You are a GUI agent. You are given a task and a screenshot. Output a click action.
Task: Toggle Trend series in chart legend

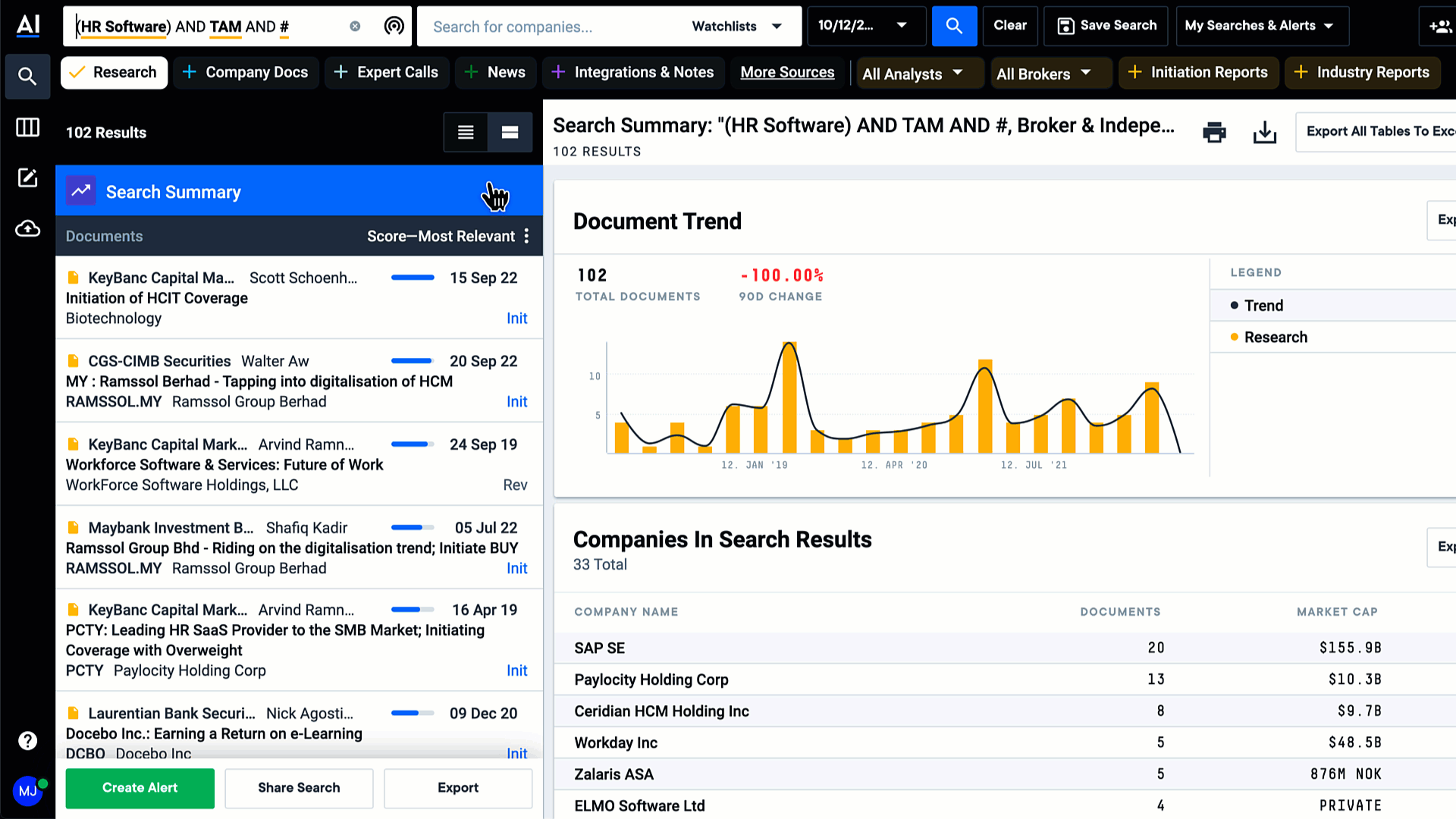(1263, 306)
